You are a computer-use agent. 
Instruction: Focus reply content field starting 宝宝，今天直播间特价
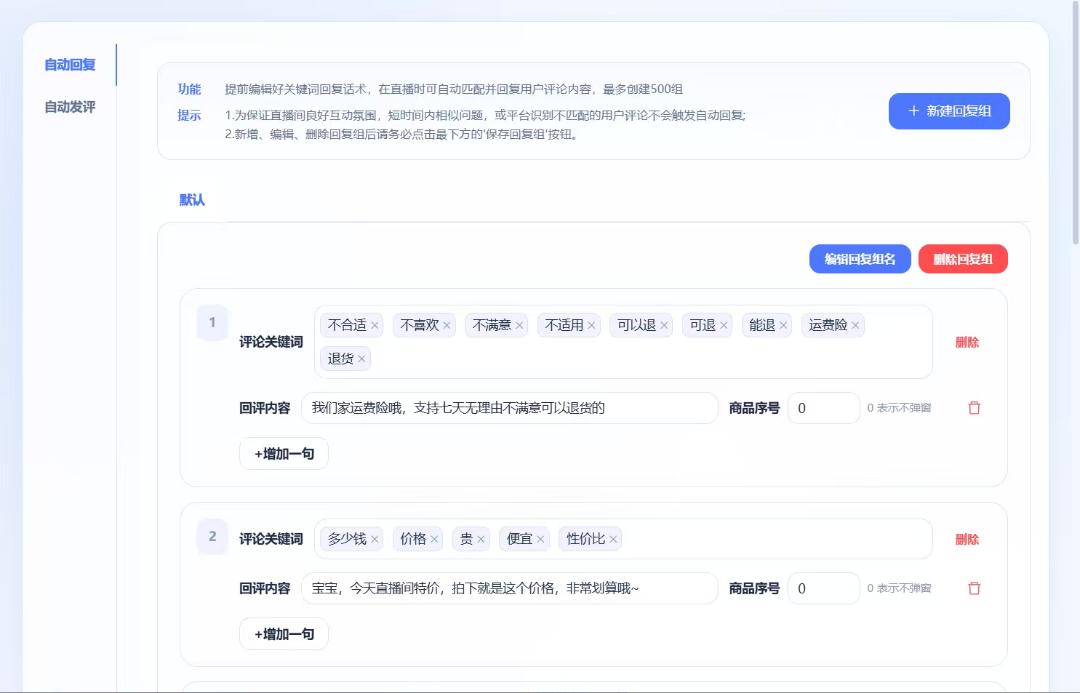510,588
